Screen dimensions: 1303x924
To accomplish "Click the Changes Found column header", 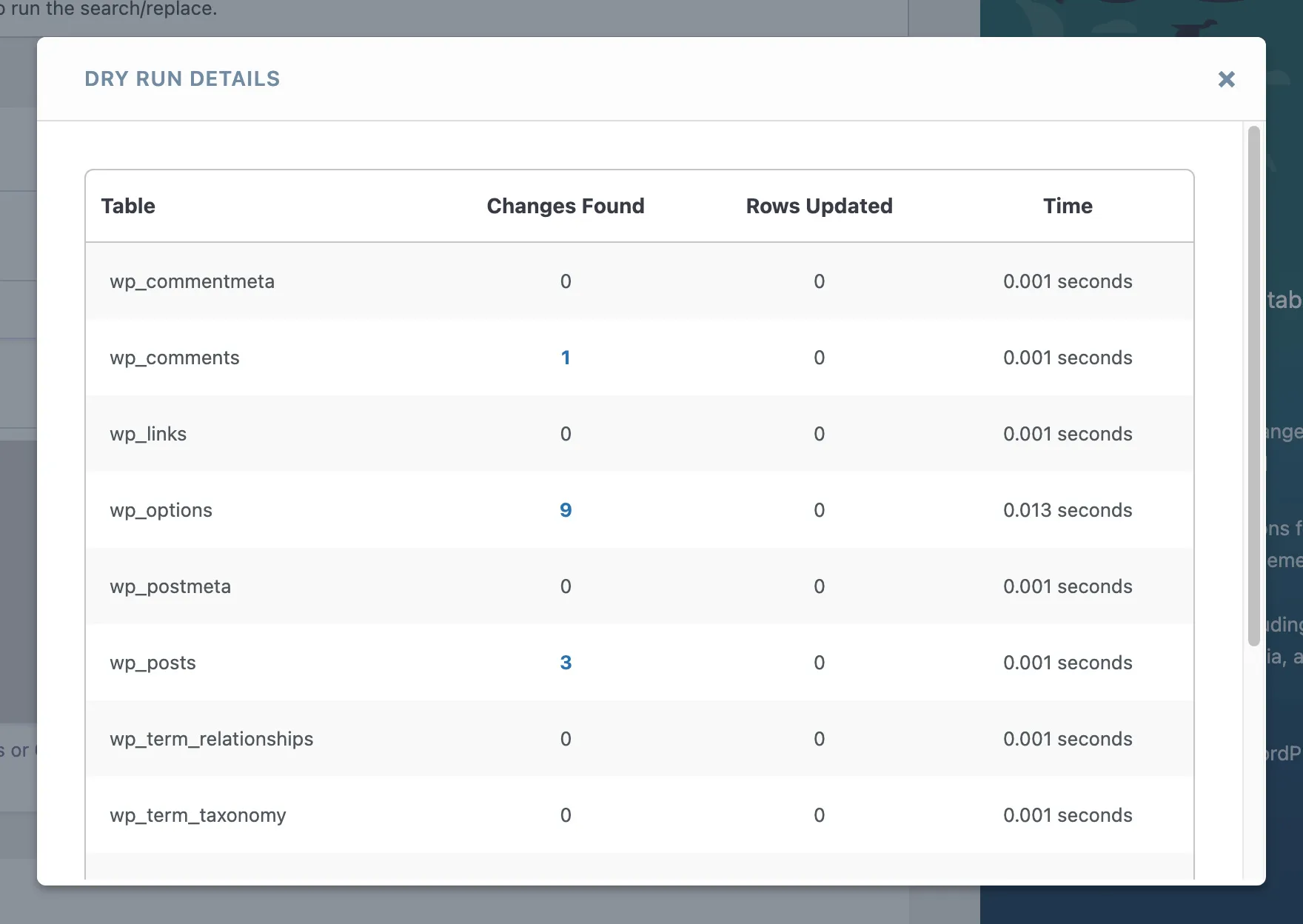I will point(566,206).
